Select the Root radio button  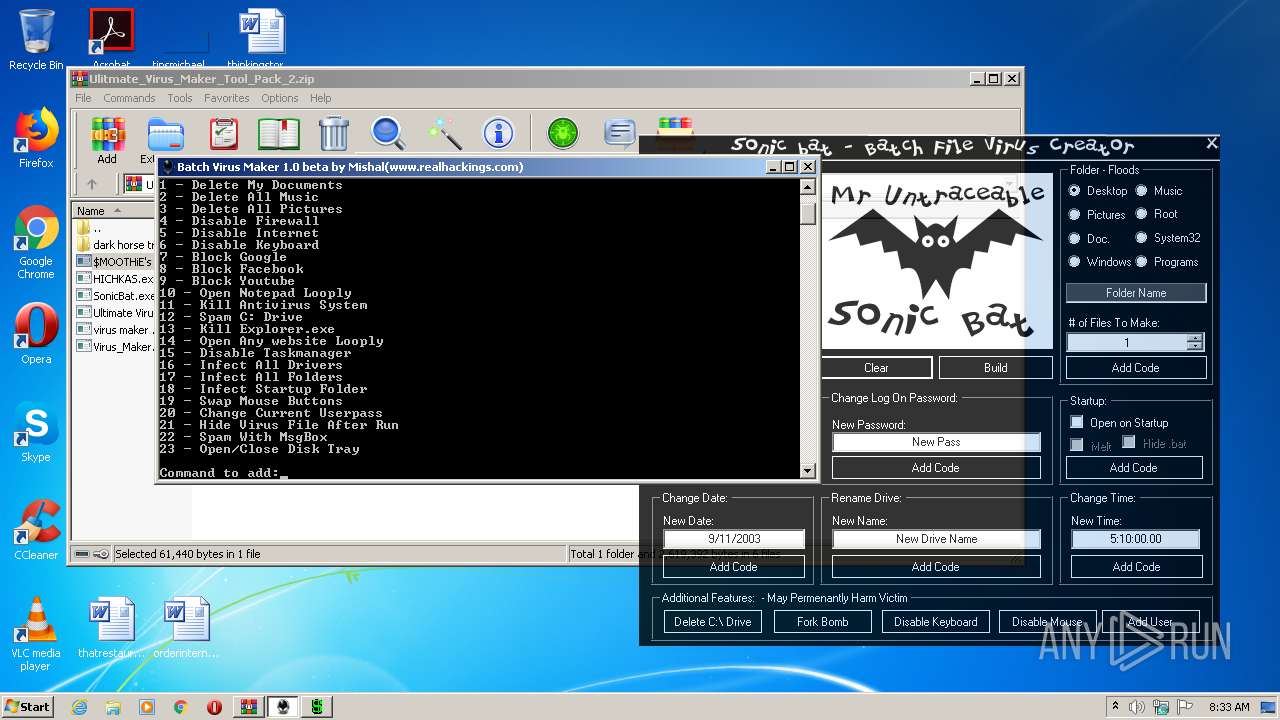[x=1141, y=214]
